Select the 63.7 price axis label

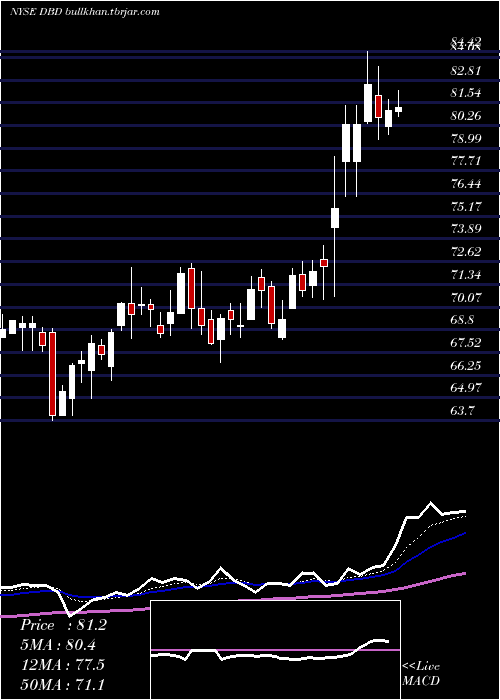tap(462, 411)
